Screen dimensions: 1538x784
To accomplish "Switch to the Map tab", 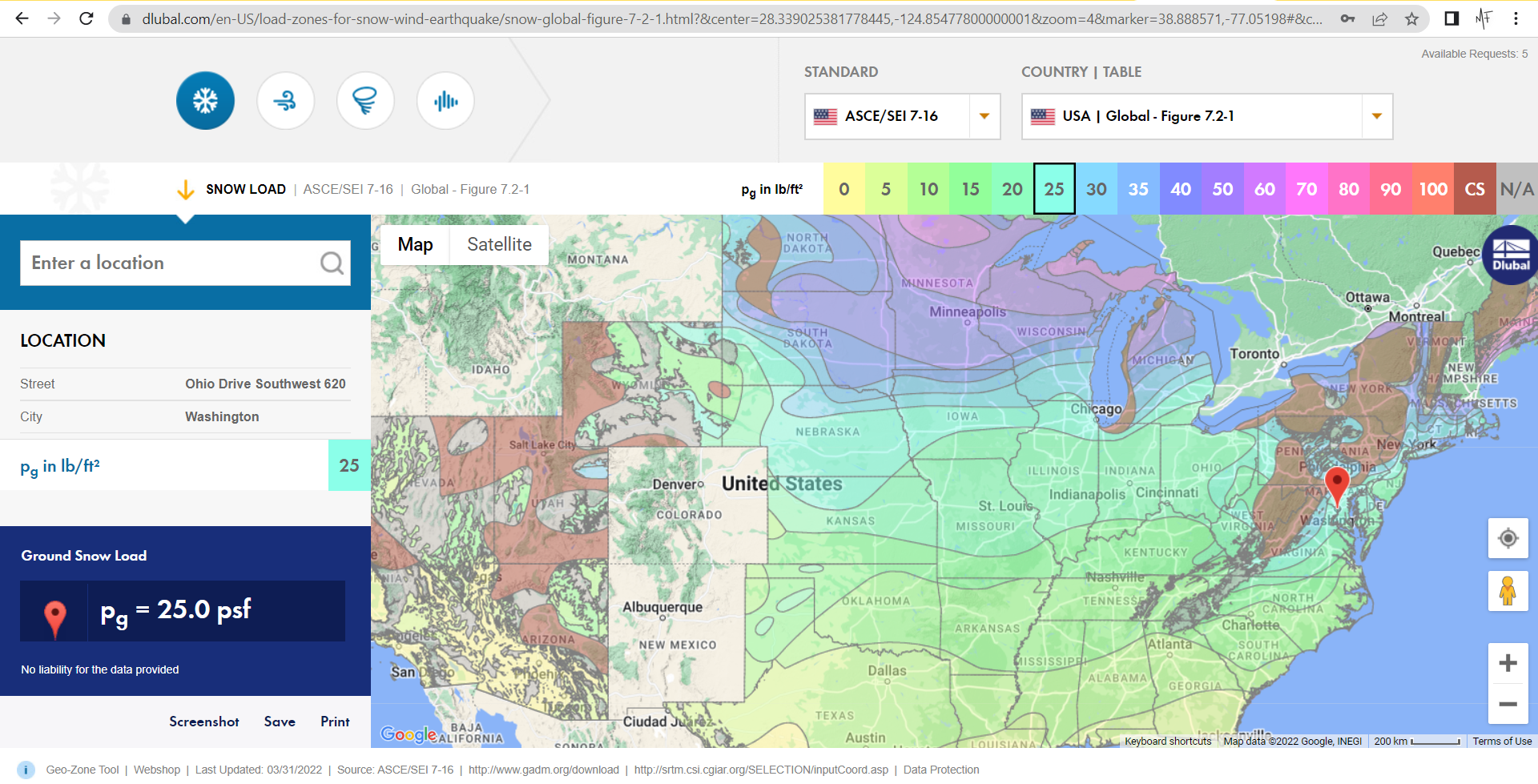I will (x=415, y=244).
